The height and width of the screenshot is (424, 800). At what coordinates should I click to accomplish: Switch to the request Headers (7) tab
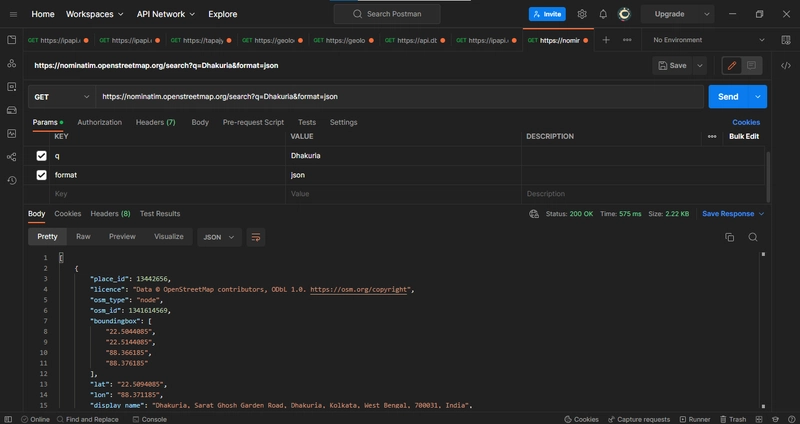(x=156, y=122)
